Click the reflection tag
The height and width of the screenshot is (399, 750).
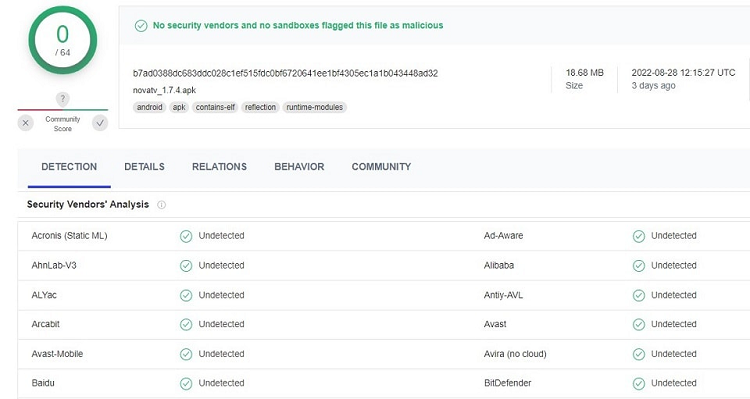(x=260, y=108)
